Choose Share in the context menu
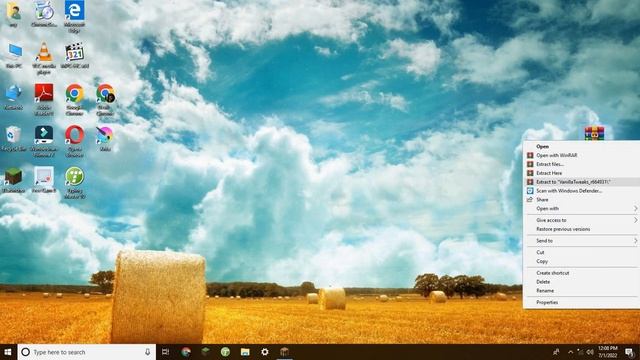Screen dimensions: 640x360 coord(582,200)
